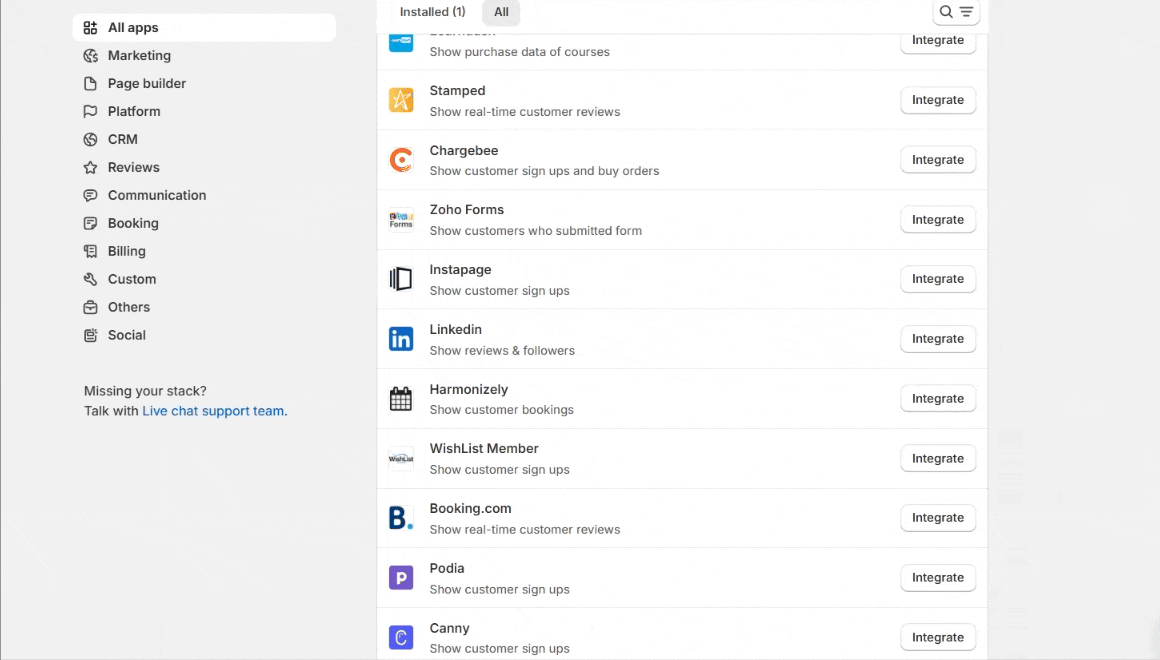Click 'Missing your stack?' text
The width and height of the screenshot is (1160, 660).
pyautogui.click(x=145, y=391)
